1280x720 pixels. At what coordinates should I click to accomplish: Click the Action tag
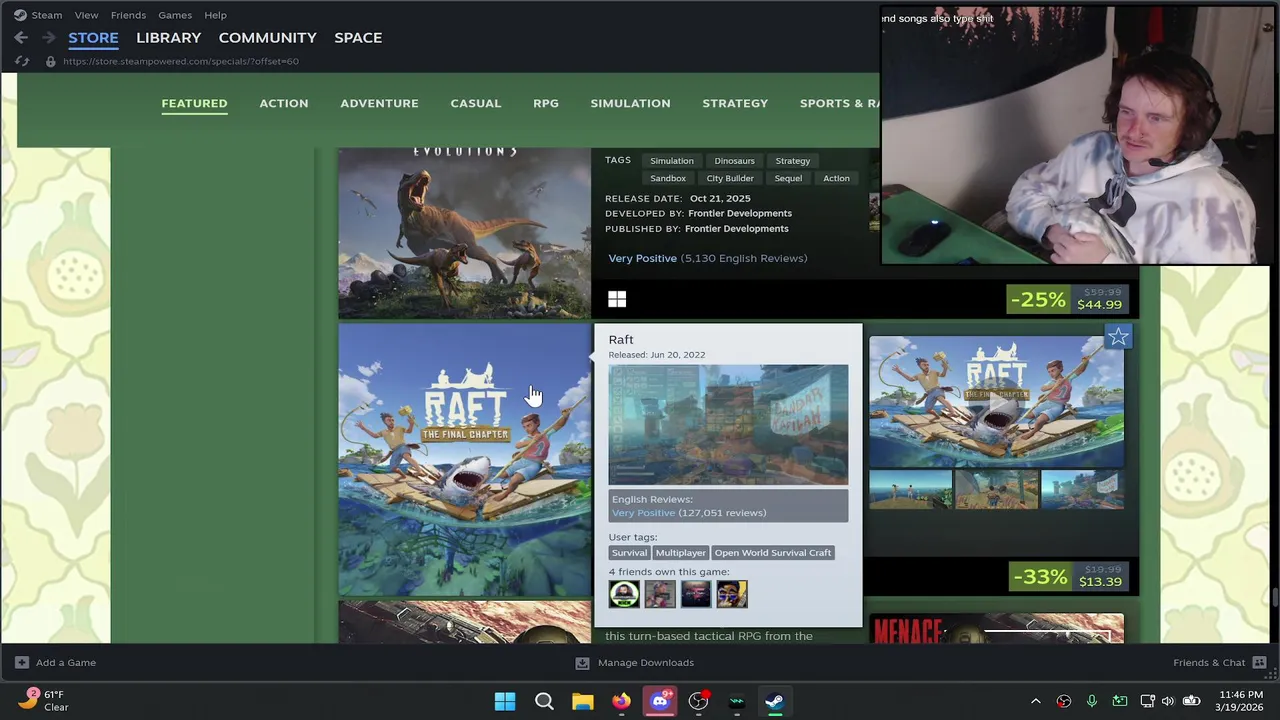[x=836, y=178]
